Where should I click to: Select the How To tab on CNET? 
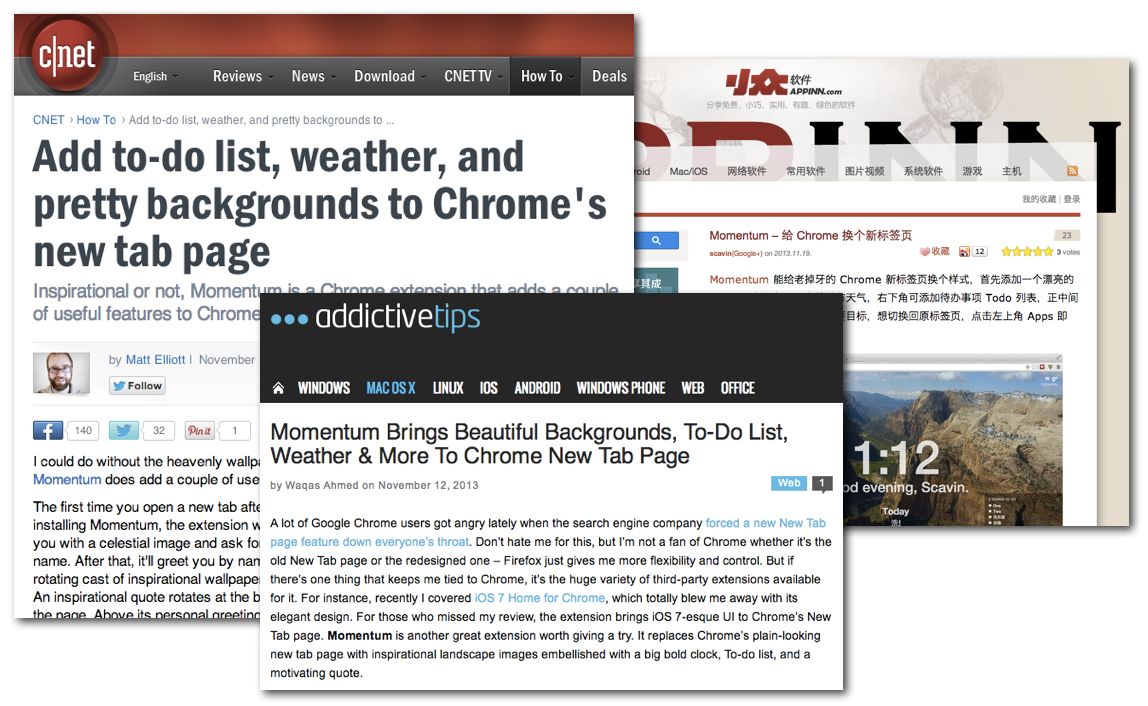pyautogui.click(x=545, y=76)
